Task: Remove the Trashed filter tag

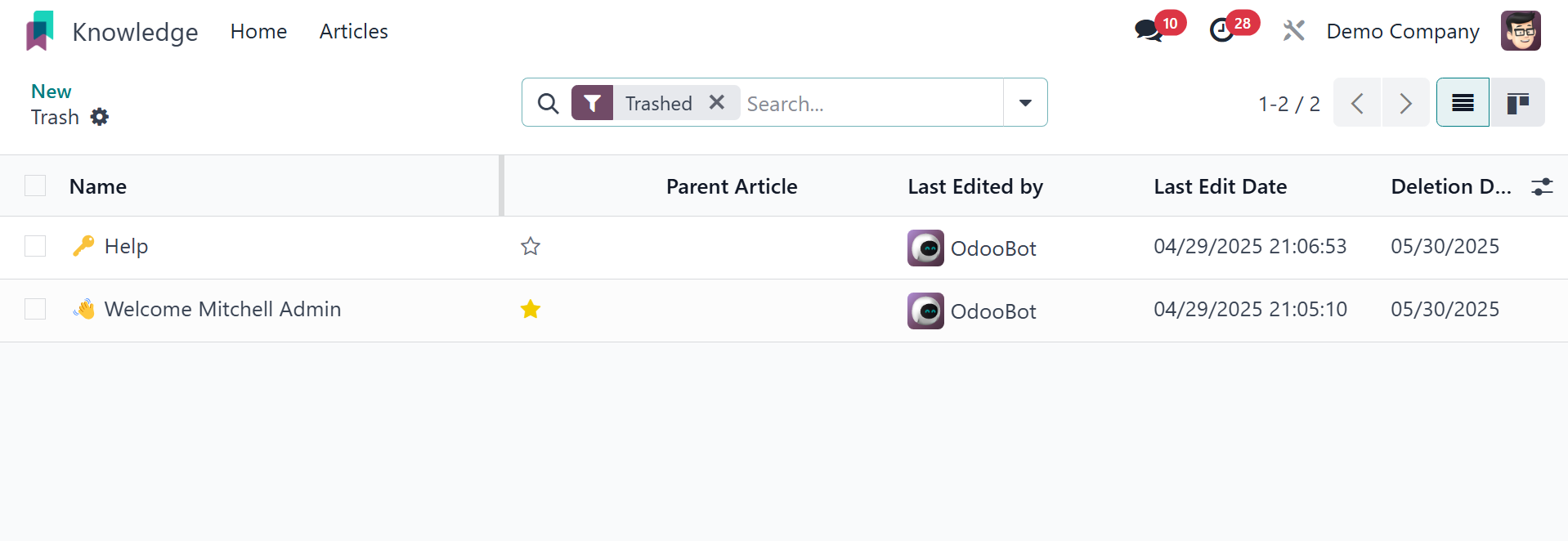Action: coord(717,102)
